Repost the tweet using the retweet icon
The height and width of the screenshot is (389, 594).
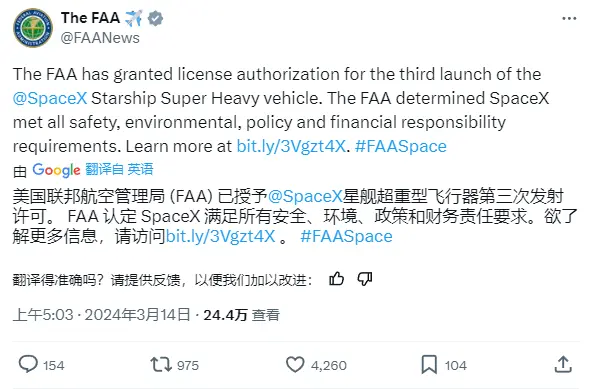(x=161, y=365)
